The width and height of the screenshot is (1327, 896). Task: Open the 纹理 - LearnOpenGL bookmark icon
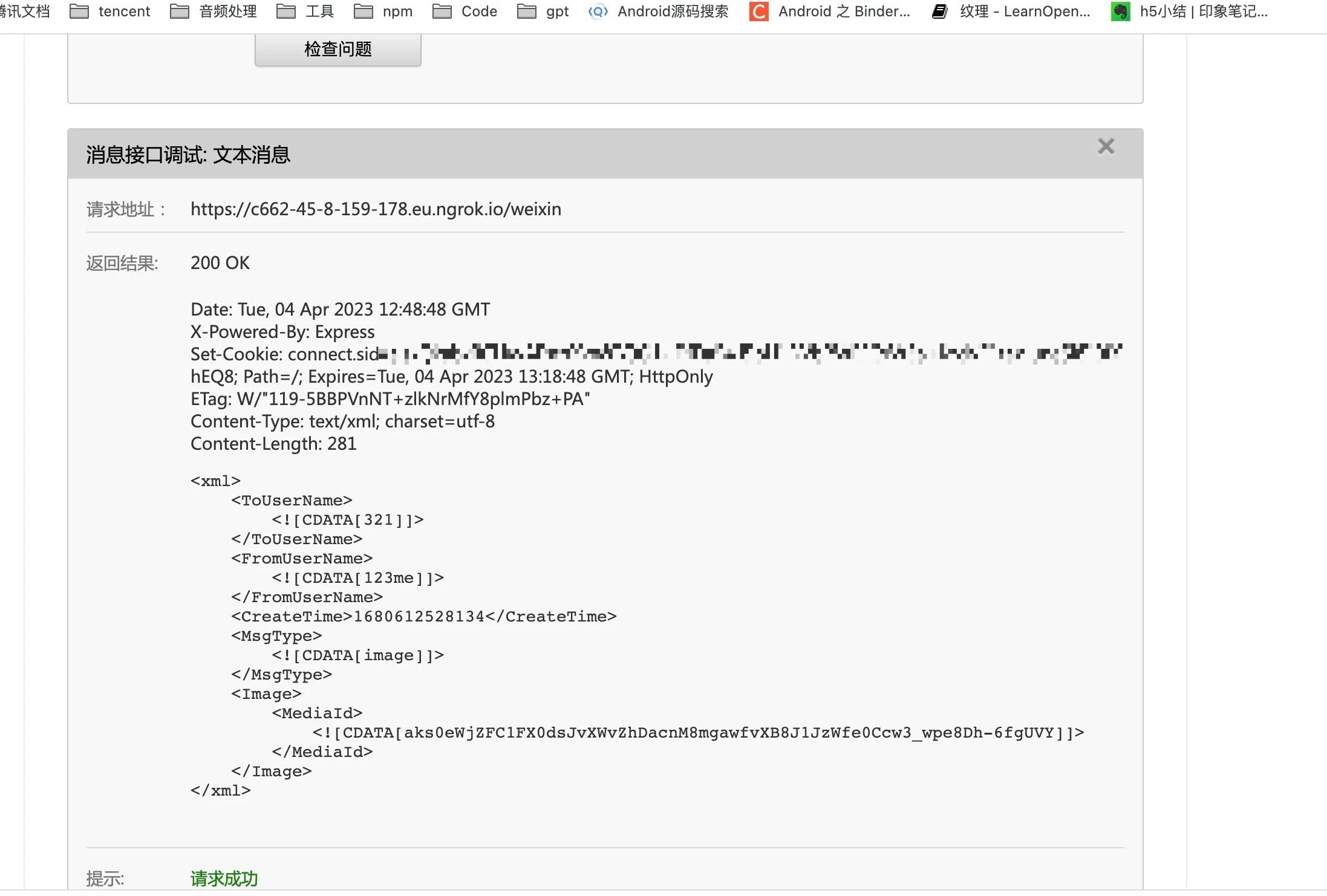click(x=939, y=11)
